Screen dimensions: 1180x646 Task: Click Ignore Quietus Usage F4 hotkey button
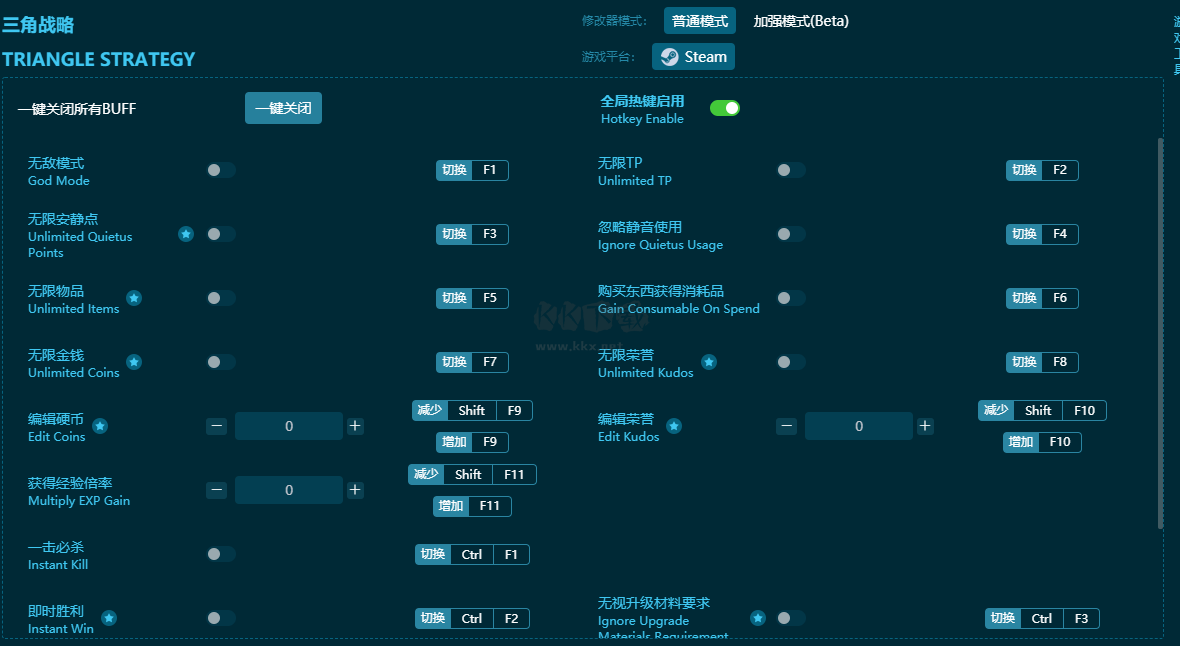point(1042,234)
